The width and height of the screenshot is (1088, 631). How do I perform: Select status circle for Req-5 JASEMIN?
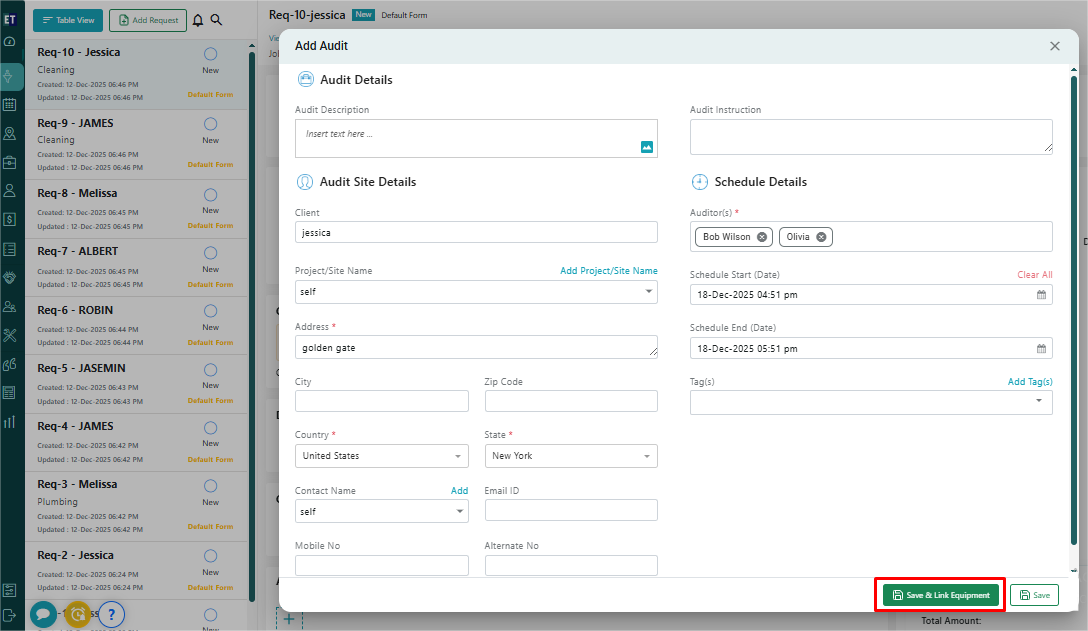point(210,369)
